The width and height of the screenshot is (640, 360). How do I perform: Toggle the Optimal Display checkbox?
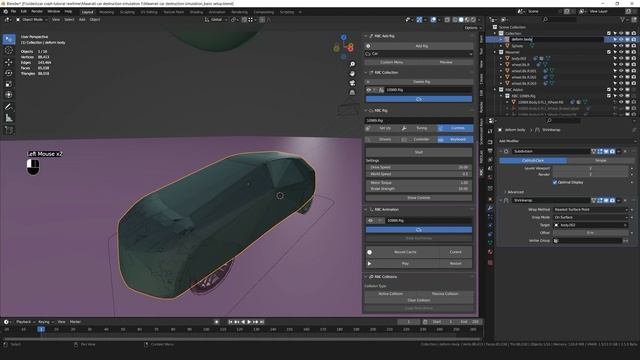tap(555, 182)
